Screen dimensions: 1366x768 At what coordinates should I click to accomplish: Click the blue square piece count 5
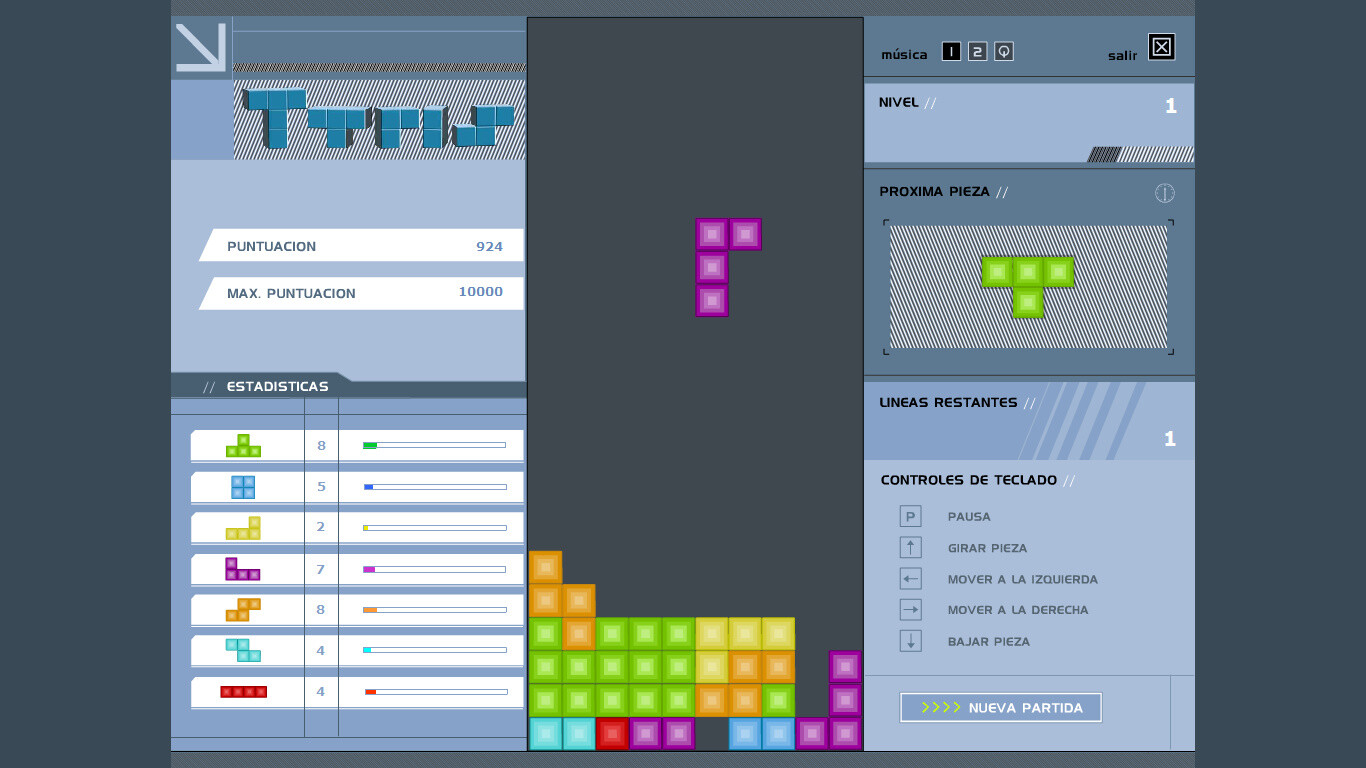click(321, 487)
